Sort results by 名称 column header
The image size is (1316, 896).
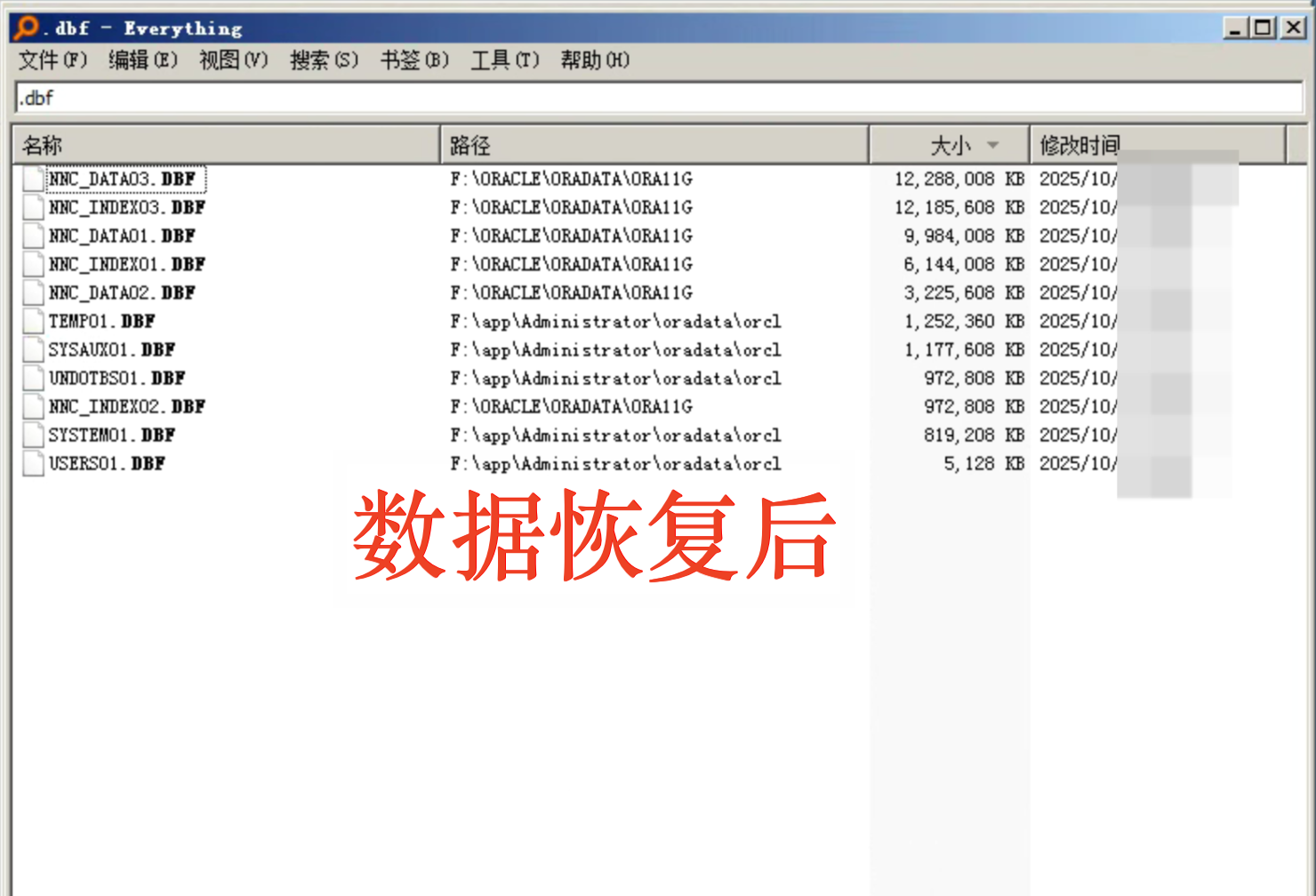pos(226,145)
